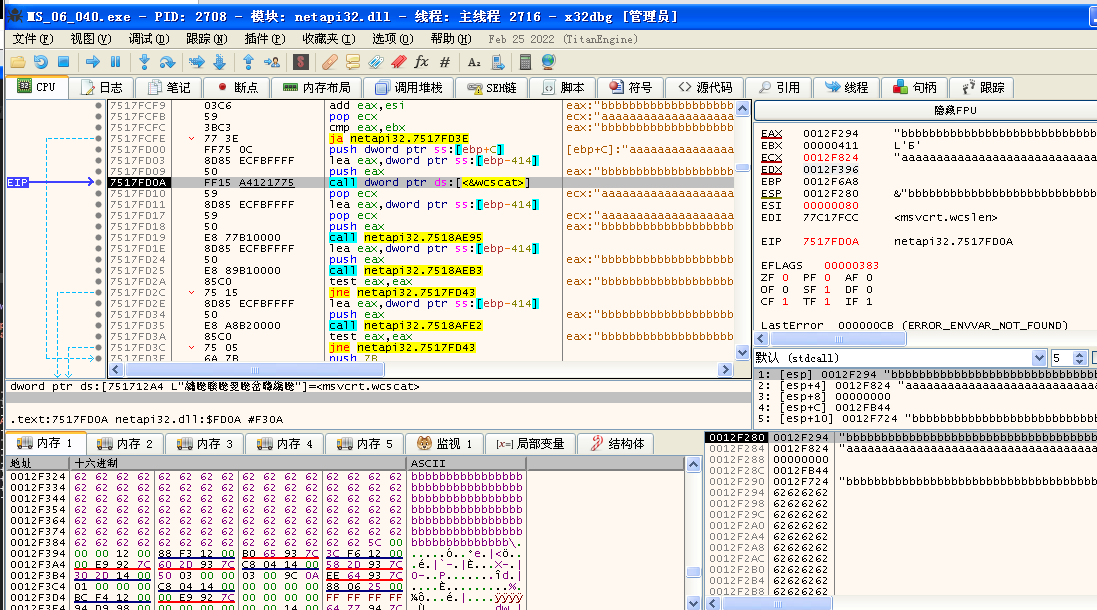Click the 隐藏FPU button
The width and height of the screenshot is (1097, 610).
tap(926, 110)
